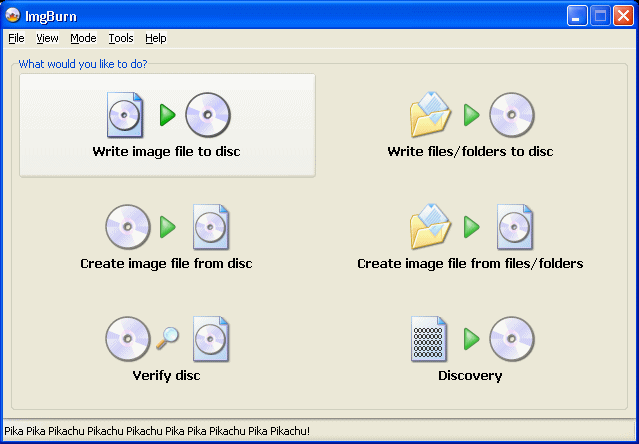This screenshot has width=639, height=444.
Task: Minimize the ImgBurn window
Action: 577,16
